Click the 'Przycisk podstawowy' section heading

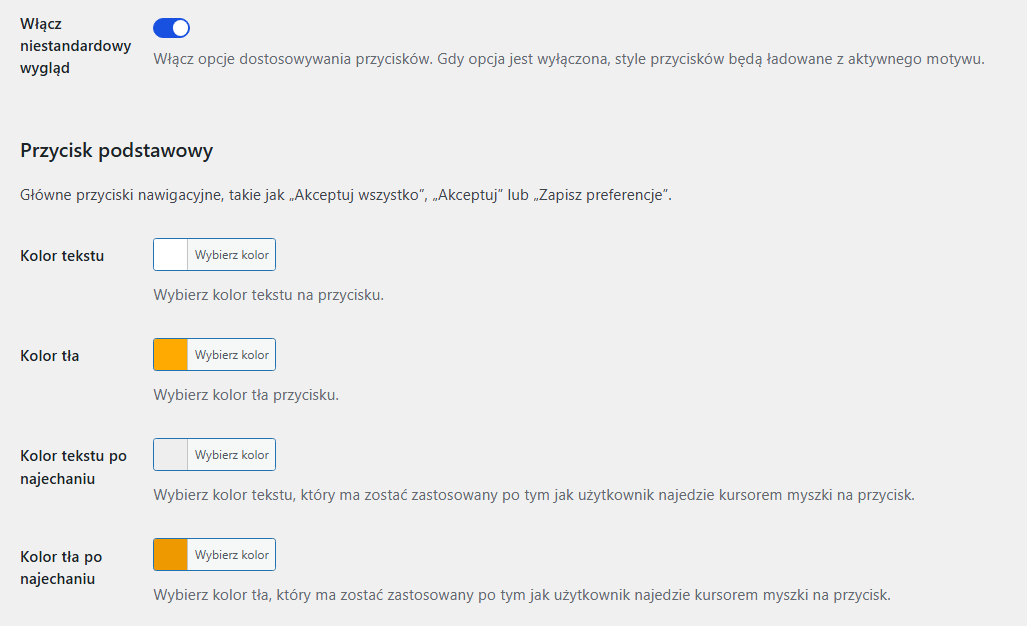pos(117,151)
